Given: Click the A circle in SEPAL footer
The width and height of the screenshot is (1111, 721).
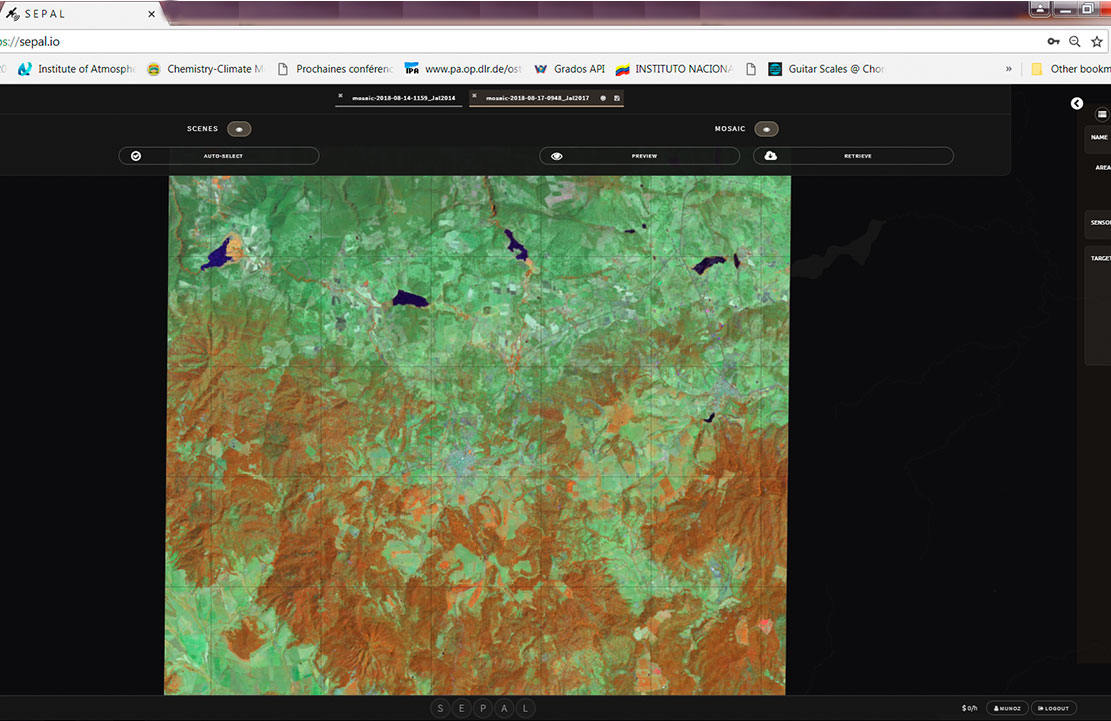Looking at the screenshot, I should 504,708.
